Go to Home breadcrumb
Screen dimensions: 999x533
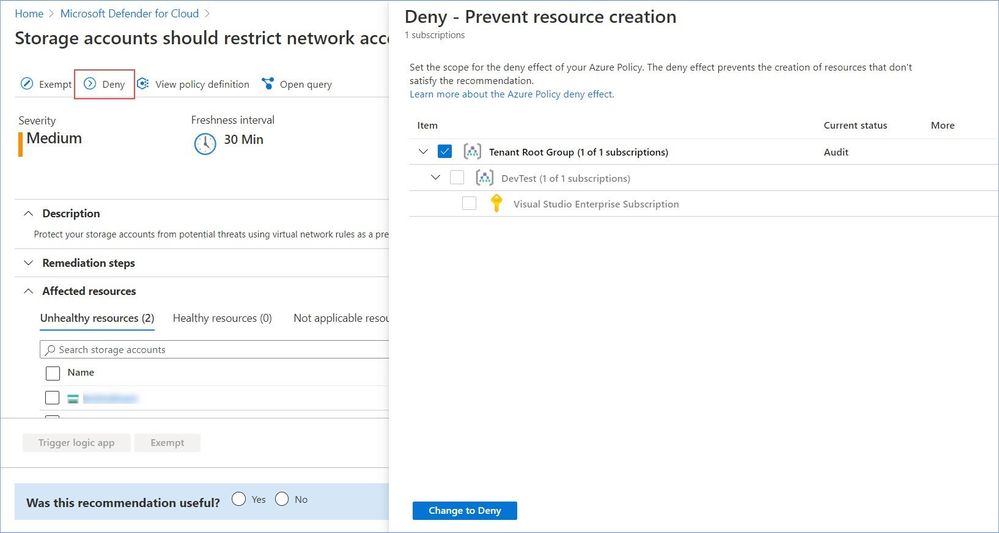[x=29, y=13]
